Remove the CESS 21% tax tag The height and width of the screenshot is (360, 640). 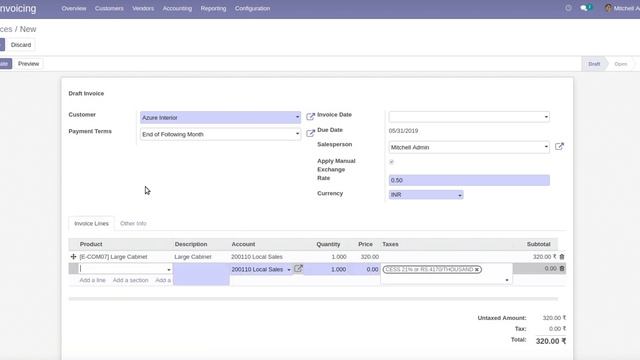point(476,269)
